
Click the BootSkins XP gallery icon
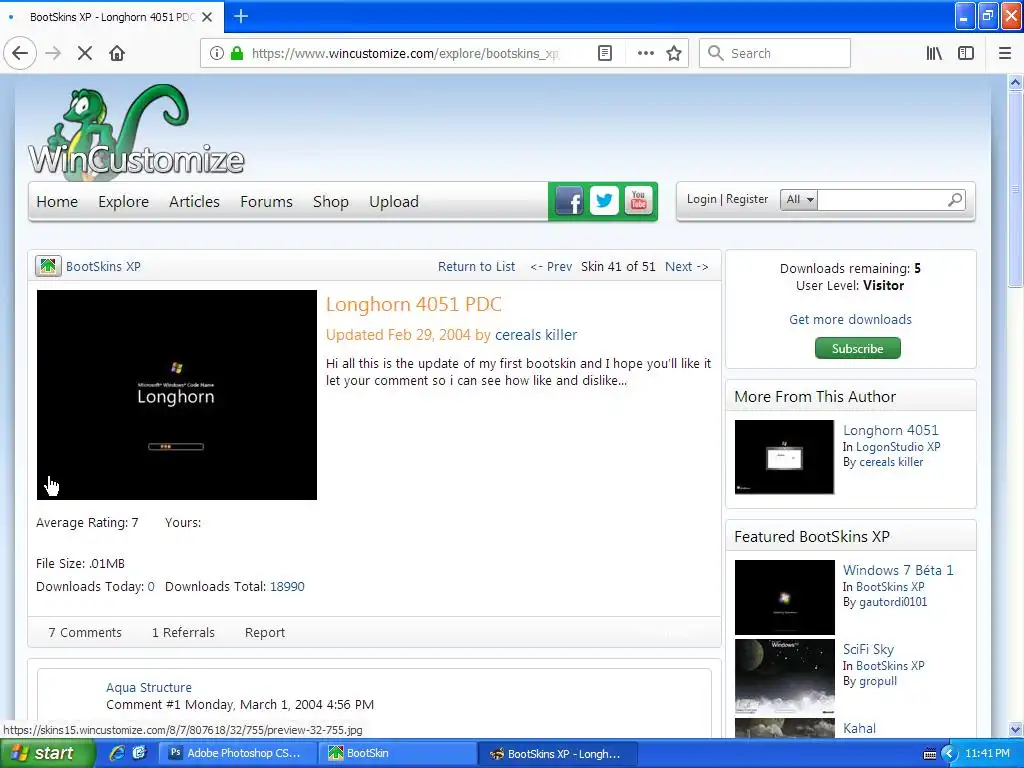point(48,266)
